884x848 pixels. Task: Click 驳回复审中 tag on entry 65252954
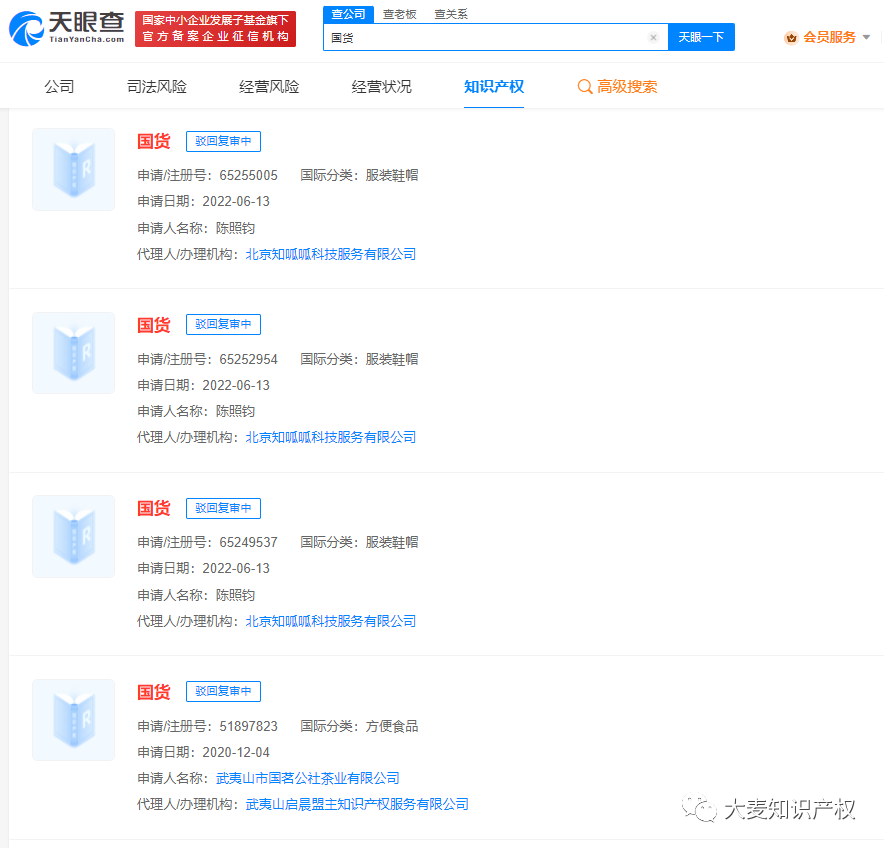click(223, 324)
